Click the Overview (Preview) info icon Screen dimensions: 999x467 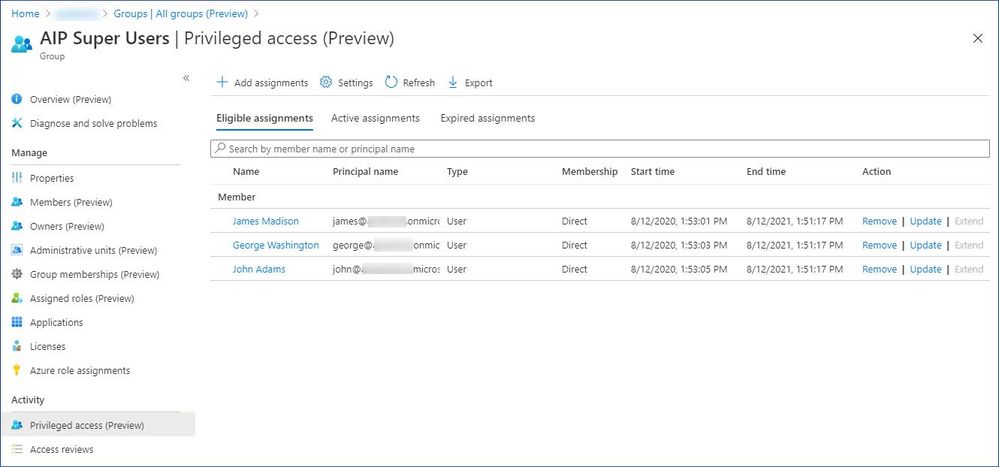[x=17, y=99]
